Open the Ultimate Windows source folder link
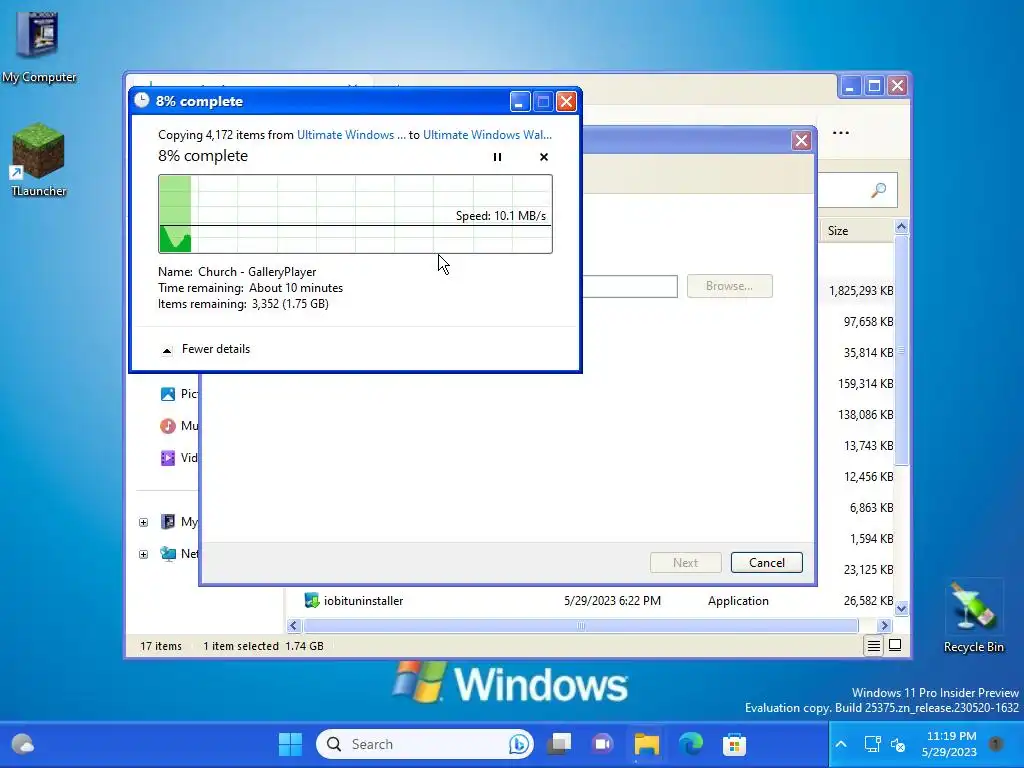The width and height of the screenshot is (1024, 768). point(351,135)
